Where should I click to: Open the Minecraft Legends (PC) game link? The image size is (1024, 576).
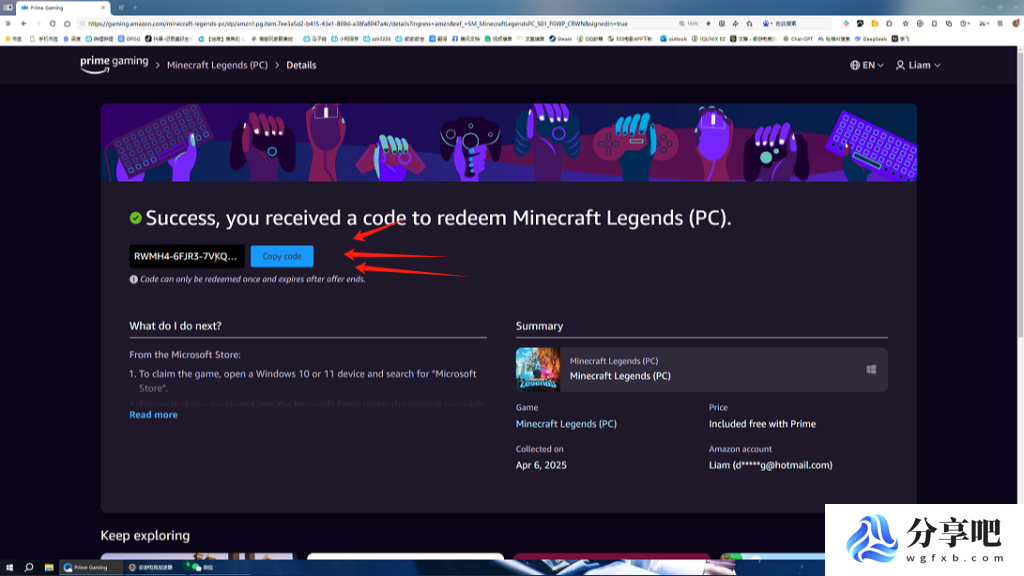[566, 424]
